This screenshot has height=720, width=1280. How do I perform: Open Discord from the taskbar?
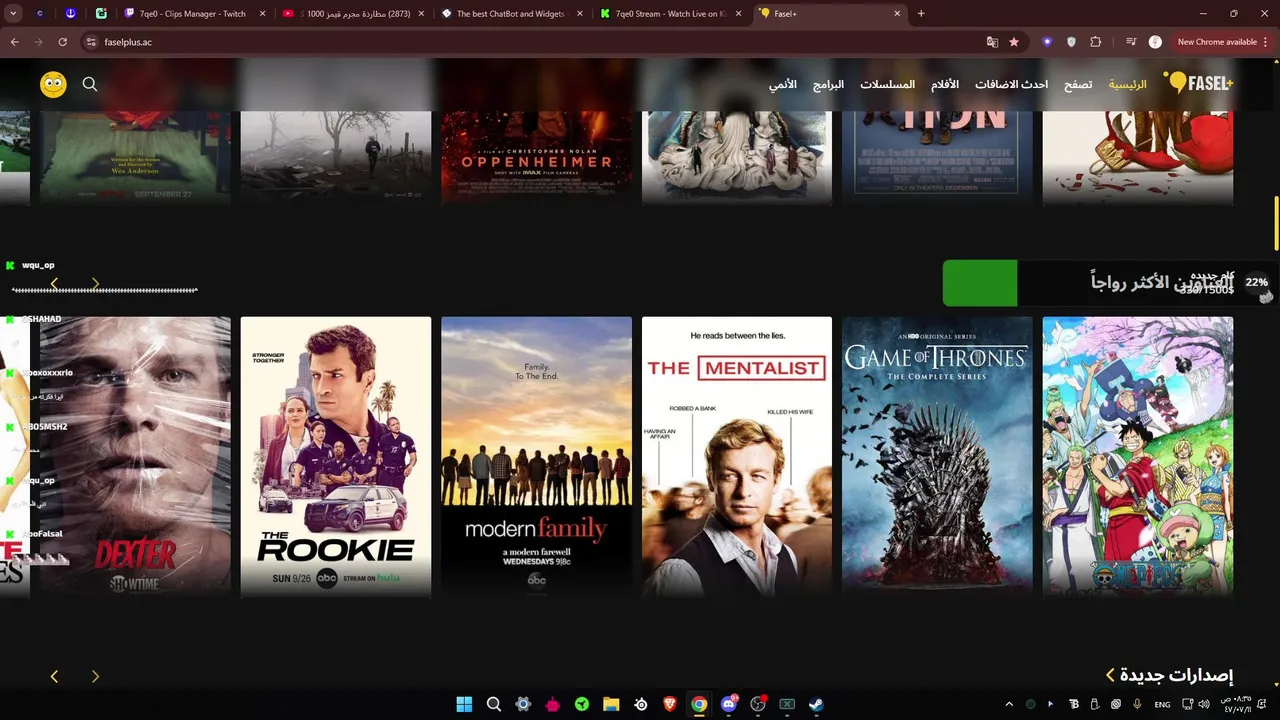(729, 704)
